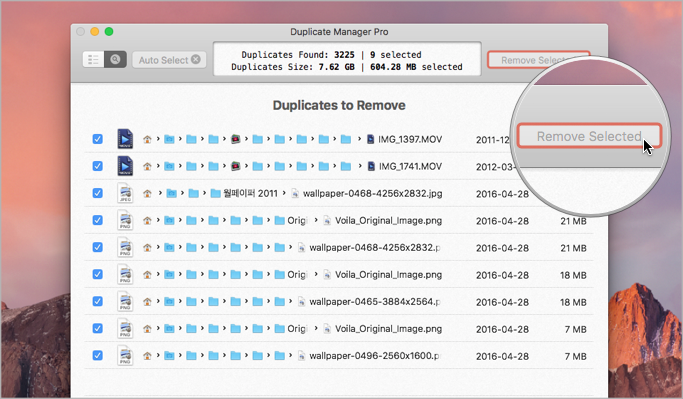
Task: Deselect the wallpaper-0468-4256x2832.jpg checkbox
Action: pos(98,193)
